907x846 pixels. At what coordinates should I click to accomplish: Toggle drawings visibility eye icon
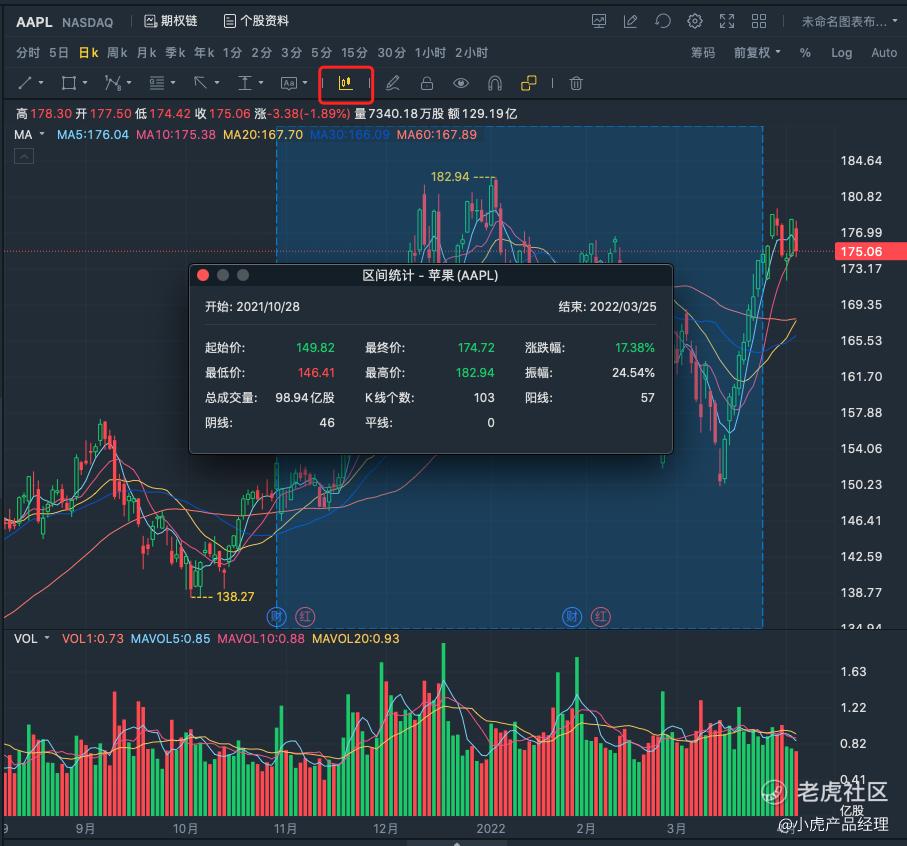coord(460,83)
